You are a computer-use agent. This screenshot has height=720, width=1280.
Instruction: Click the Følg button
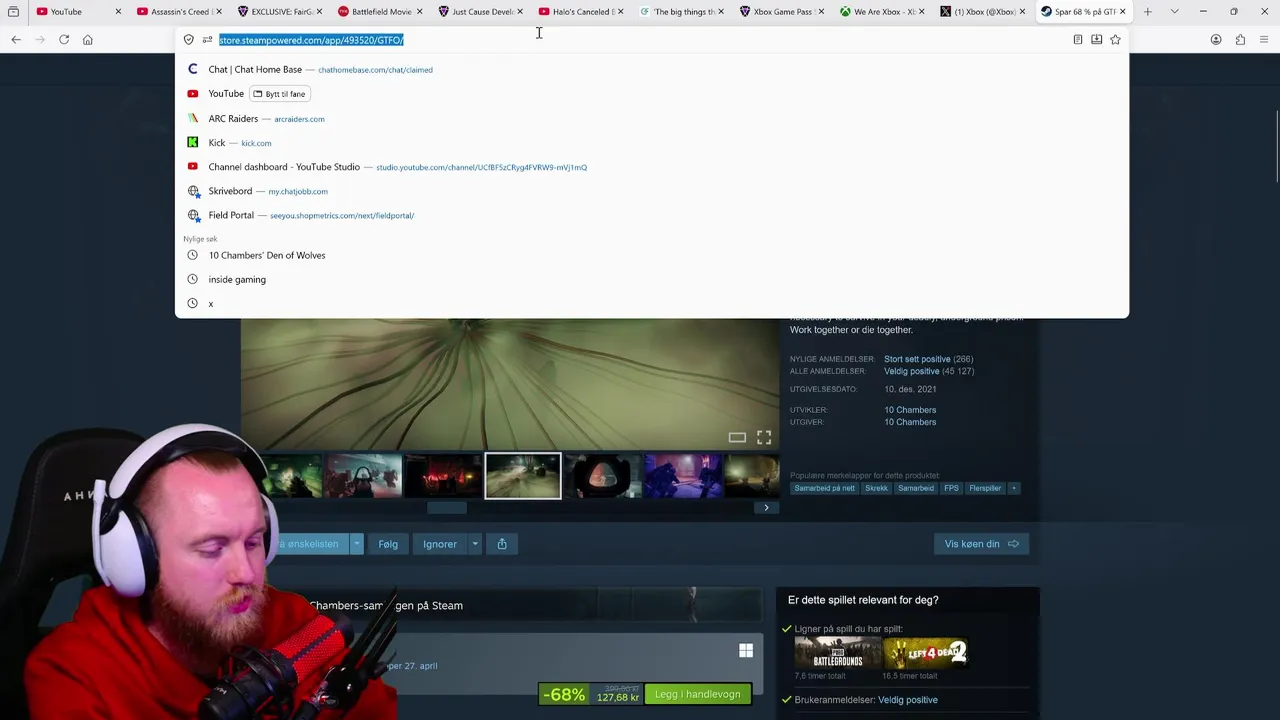[x=388, y=544]
